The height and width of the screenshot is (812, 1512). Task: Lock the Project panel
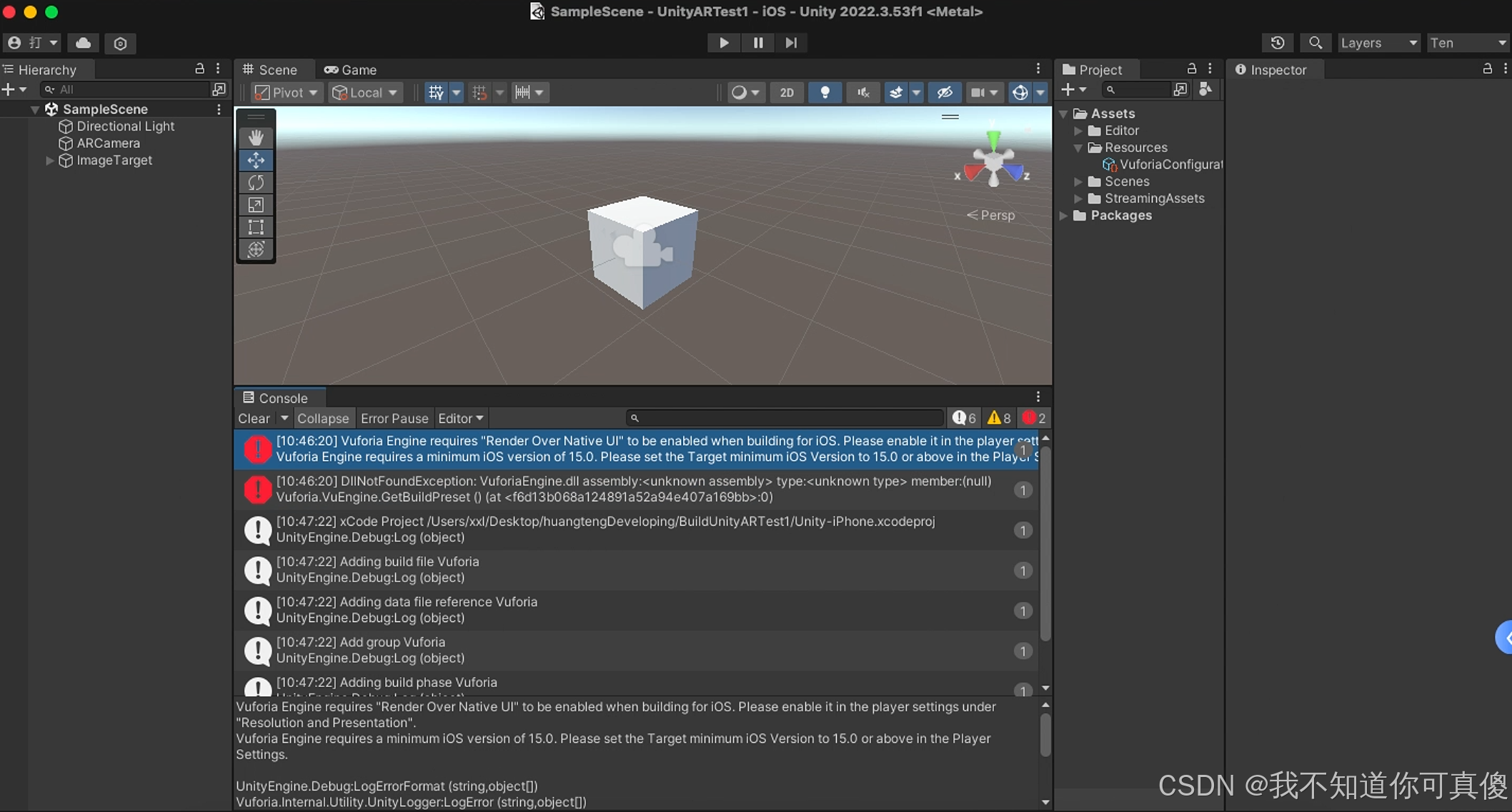click(x=1192, y=69)
